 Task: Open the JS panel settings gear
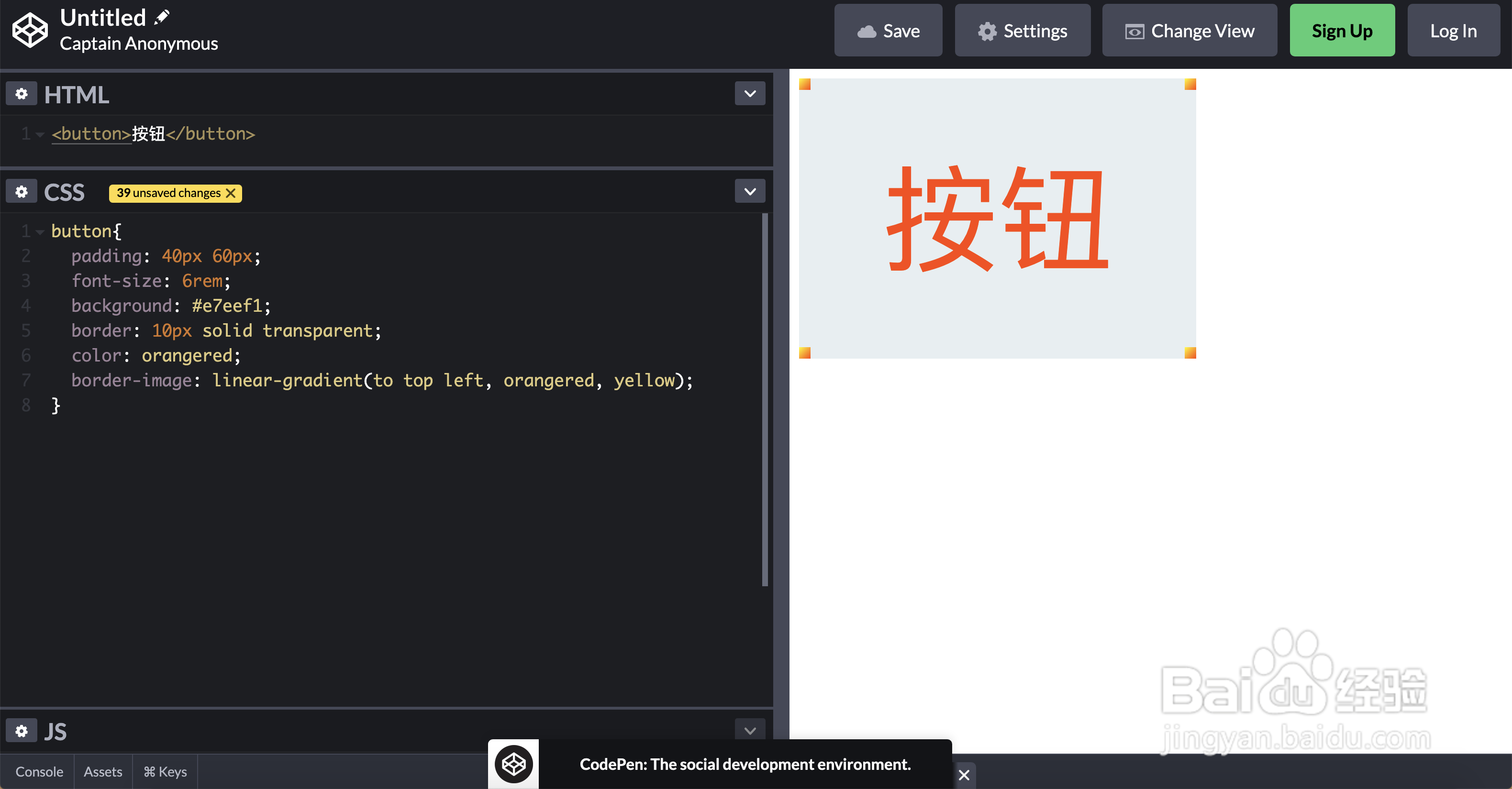[x=21, y=730]
